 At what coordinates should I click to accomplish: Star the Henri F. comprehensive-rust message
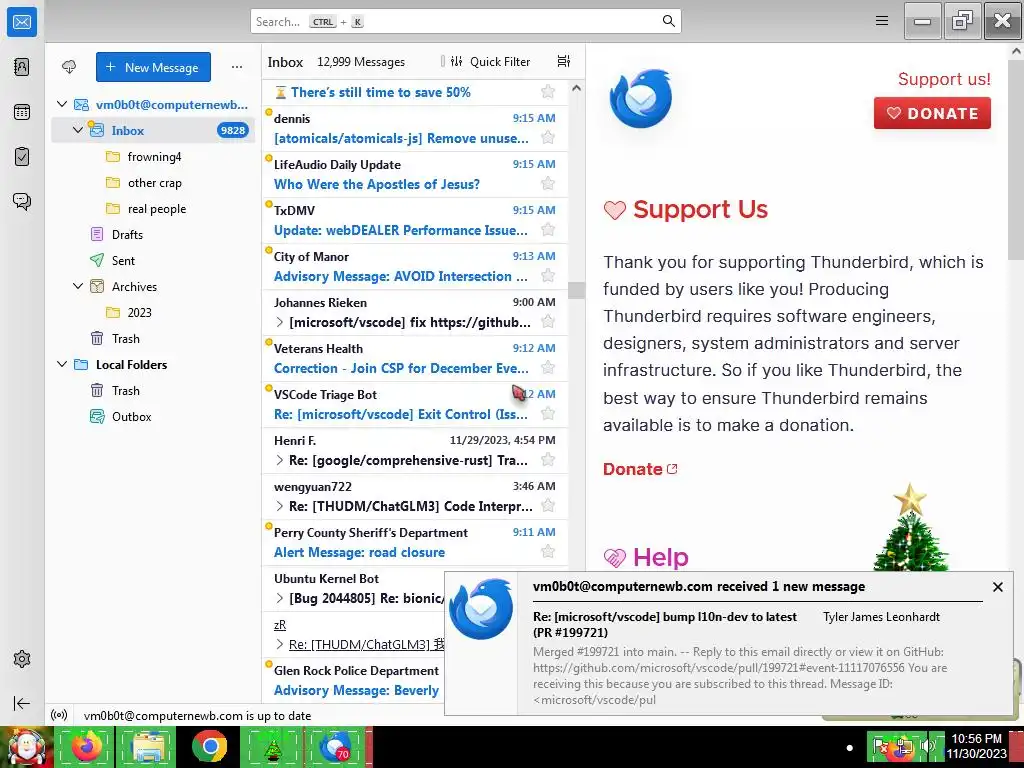[548, 460]
